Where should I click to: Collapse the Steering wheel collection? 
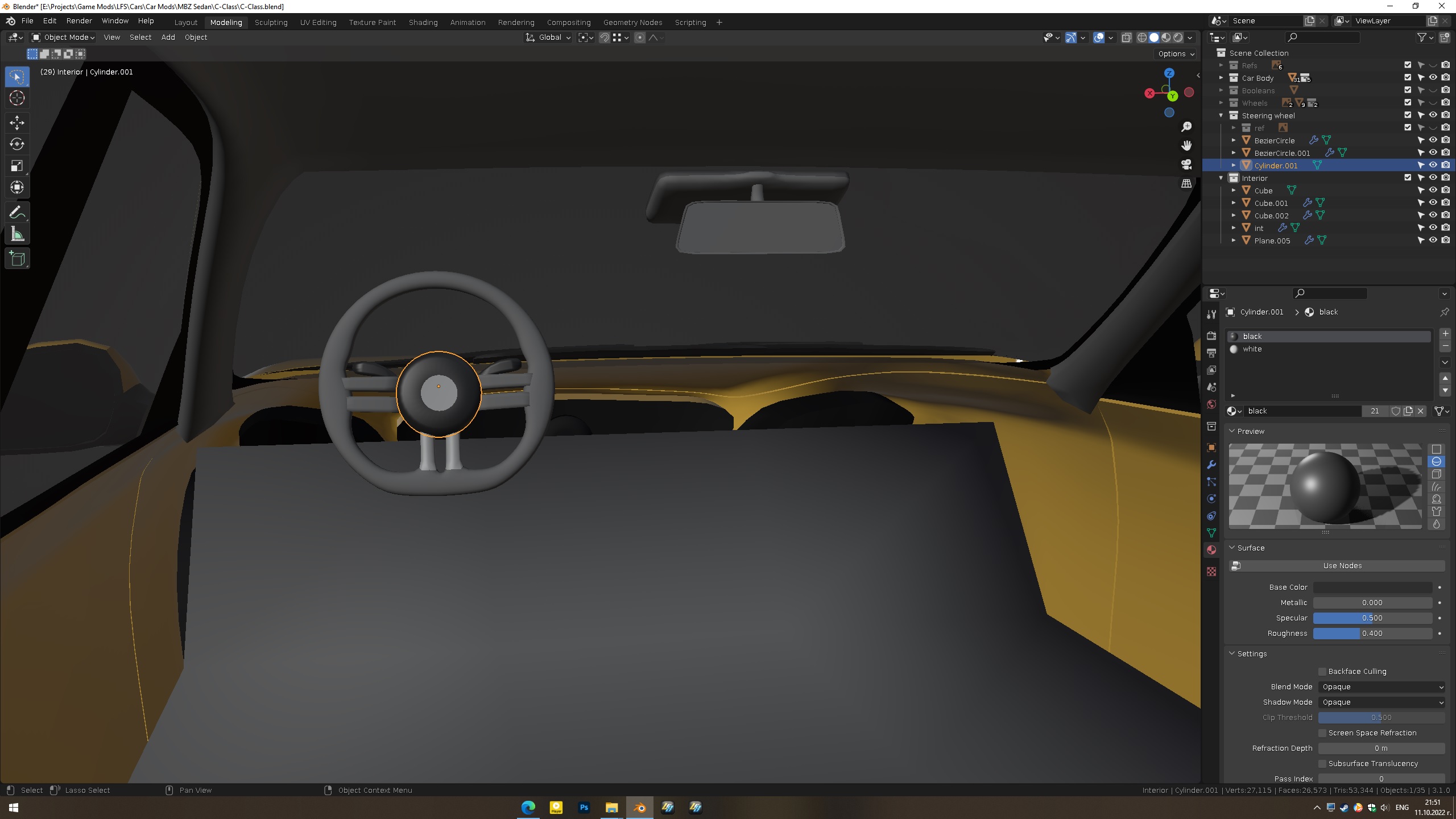pyautogui.click(x=1221, y=115)
